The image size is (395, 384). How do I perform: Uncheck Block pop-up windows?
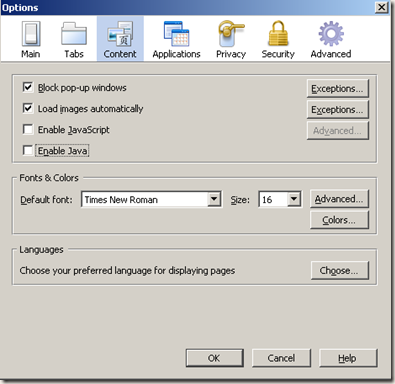tap(28, 87)
